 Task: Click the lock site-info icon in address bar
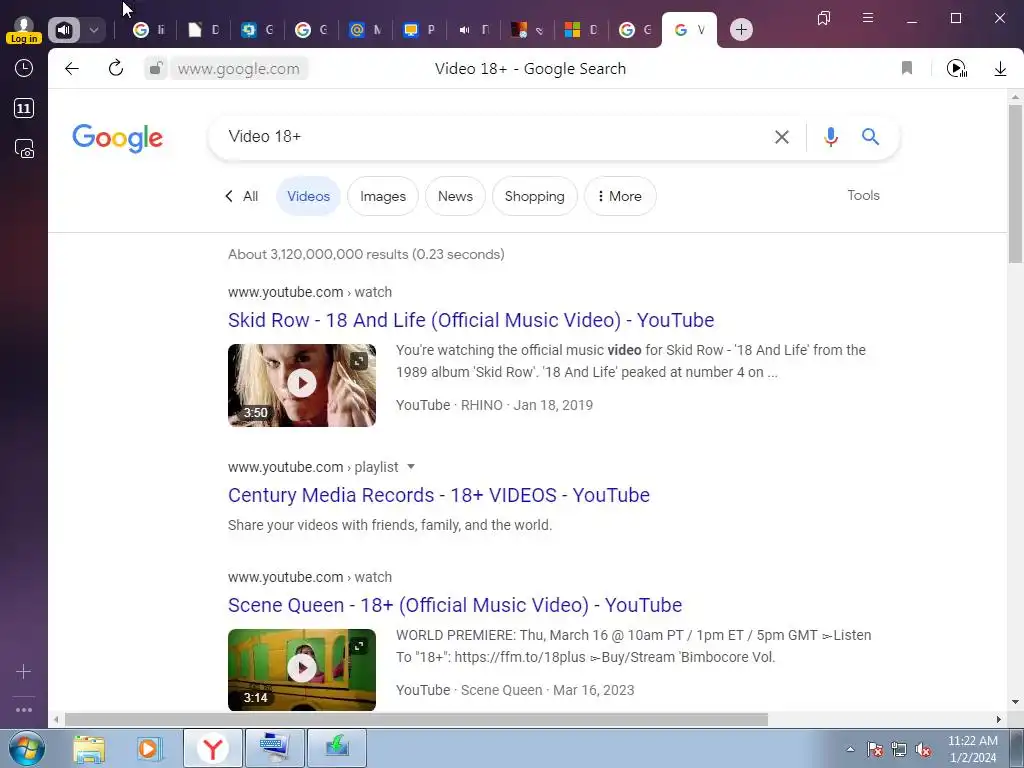155,68
